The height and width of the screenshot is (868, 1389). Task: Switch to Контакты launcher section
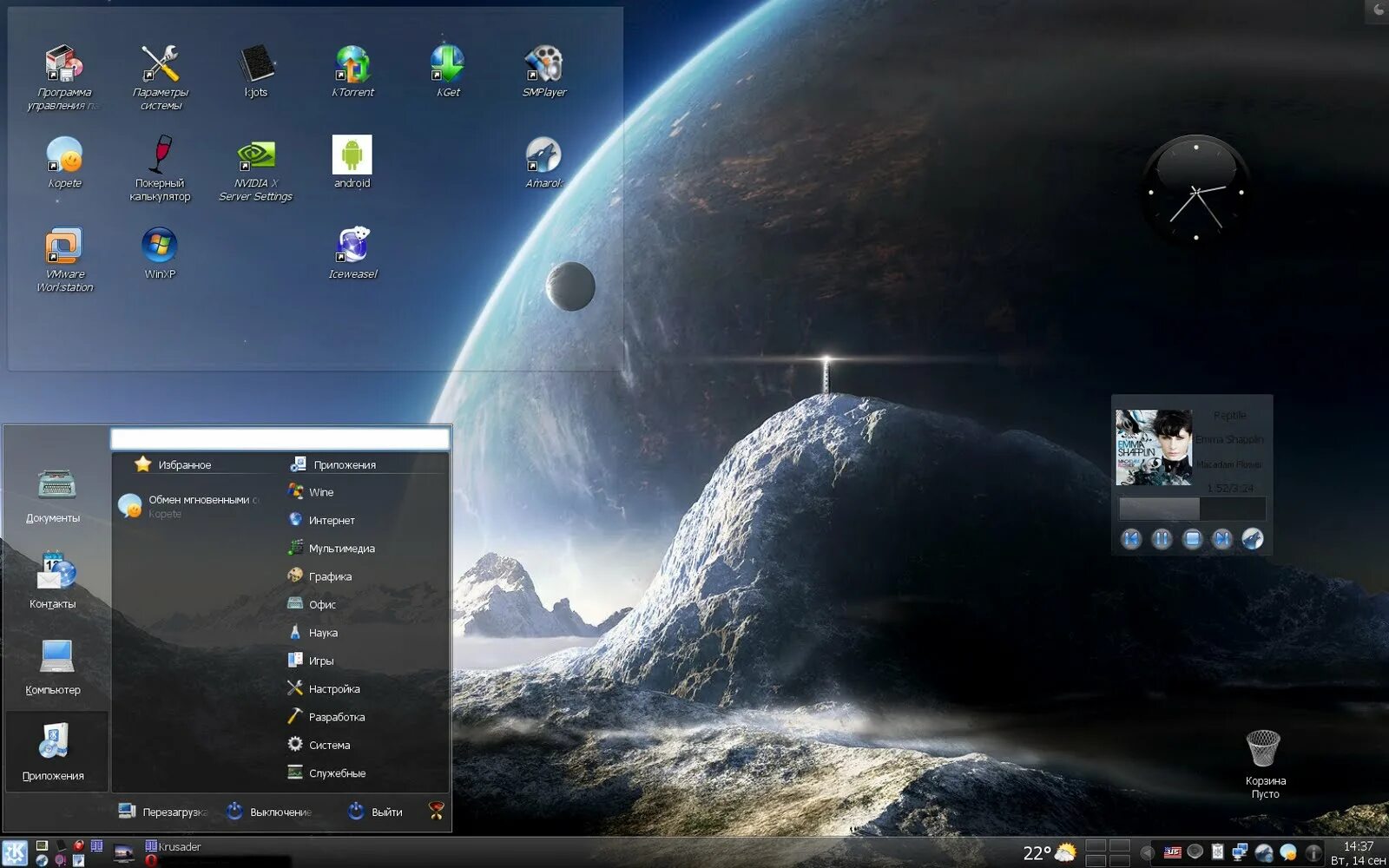56,580
